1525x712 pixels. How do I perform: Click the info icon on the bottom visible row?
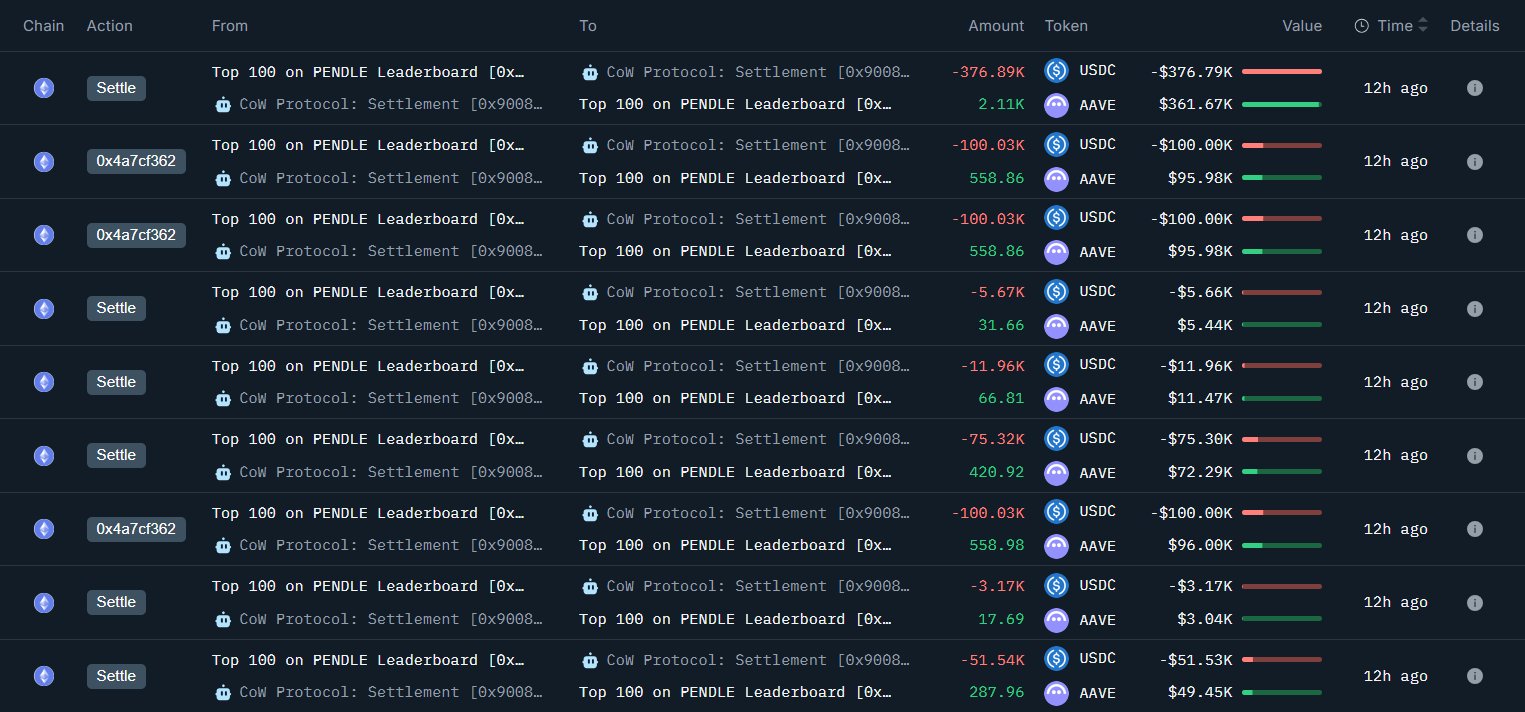tap(1474, 676)
